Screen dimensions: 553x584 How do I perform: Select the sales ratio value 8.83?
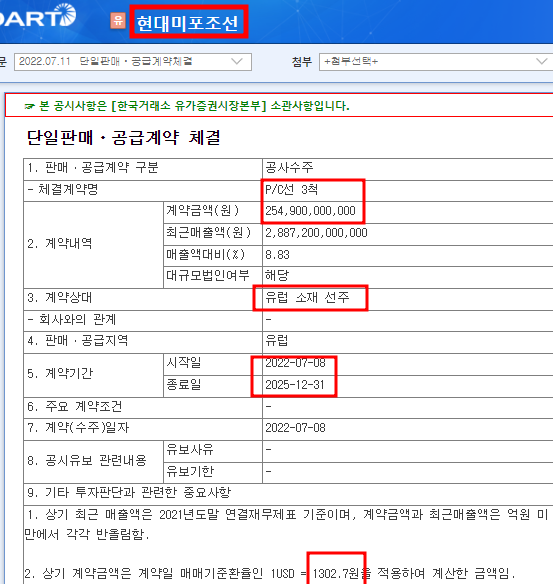click(x=277, y=255)
